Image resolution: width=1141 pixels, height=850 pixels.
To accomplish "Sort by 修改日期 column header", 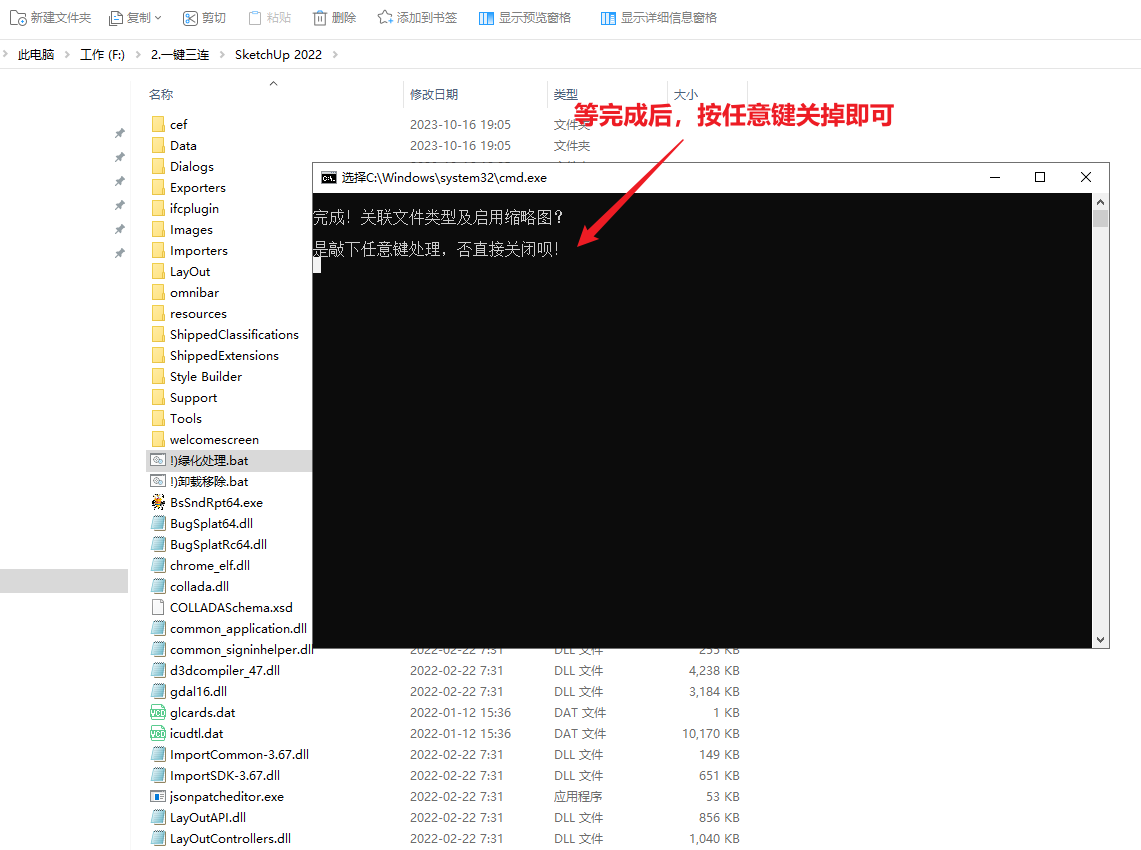I will tap(434, 95).
